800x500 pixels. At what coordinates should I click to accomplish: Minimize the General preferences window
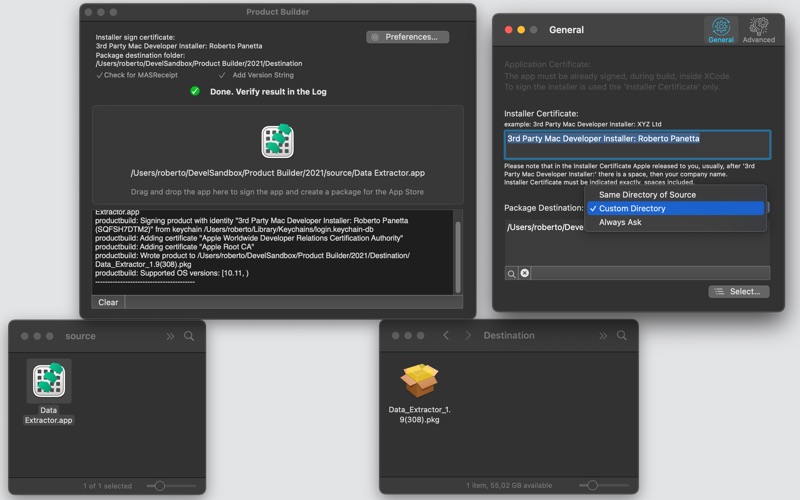tap(521, 30)
